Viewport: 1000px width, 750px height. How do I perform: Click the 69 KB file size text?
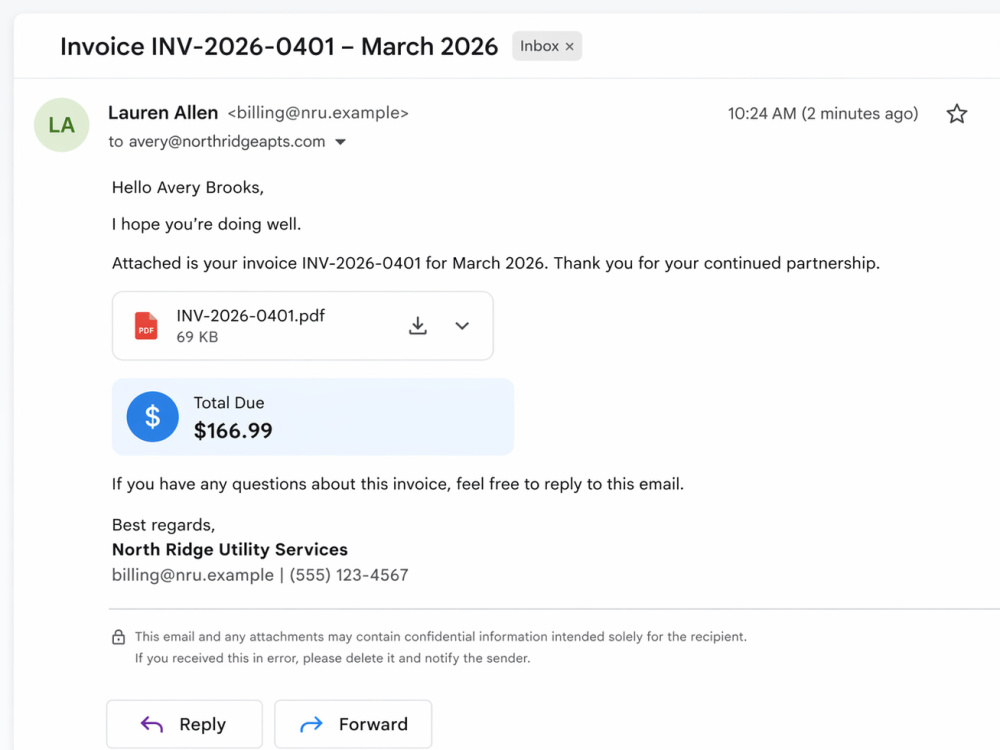click(197, 337)
